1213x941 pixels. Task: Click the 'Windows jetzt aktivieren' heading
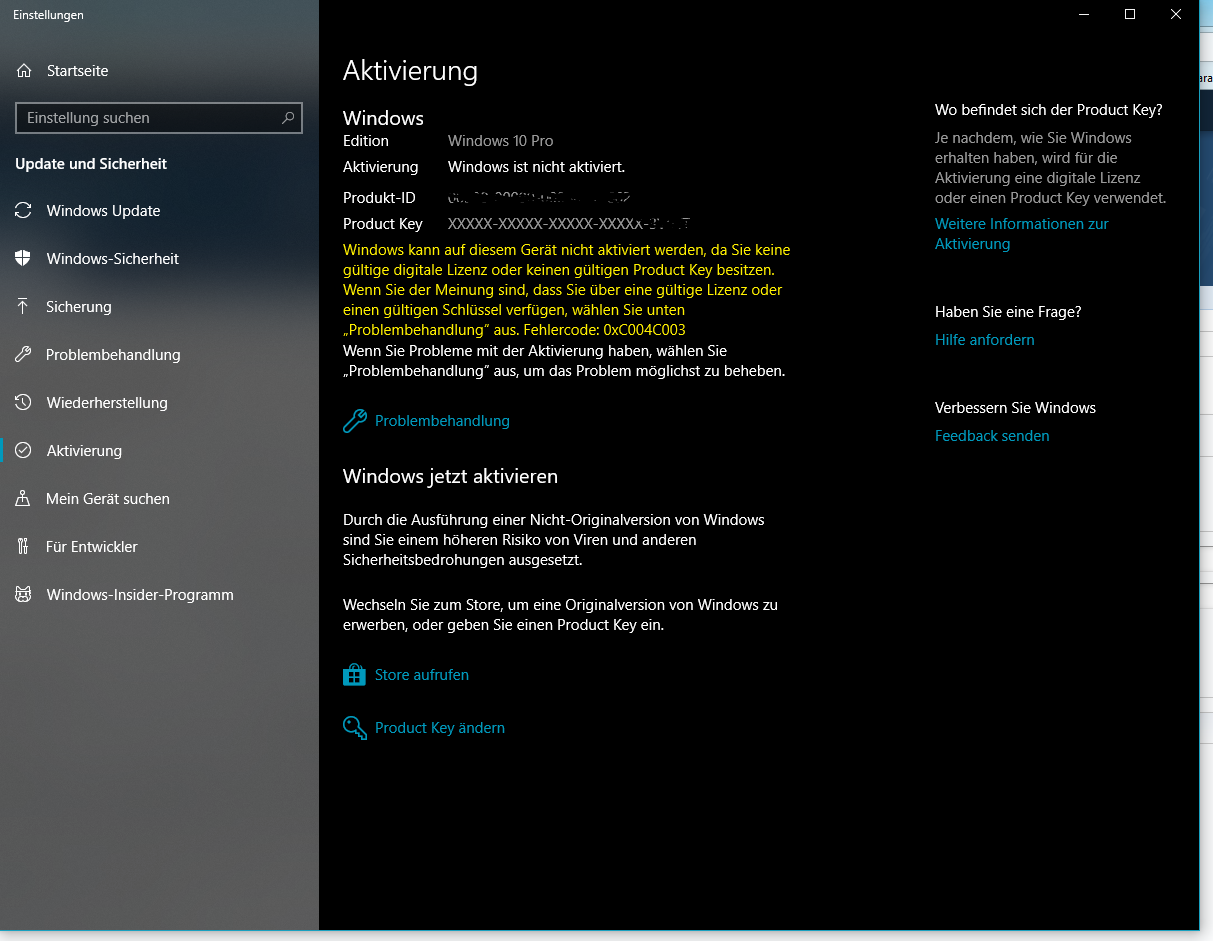(x=450, y=477)
